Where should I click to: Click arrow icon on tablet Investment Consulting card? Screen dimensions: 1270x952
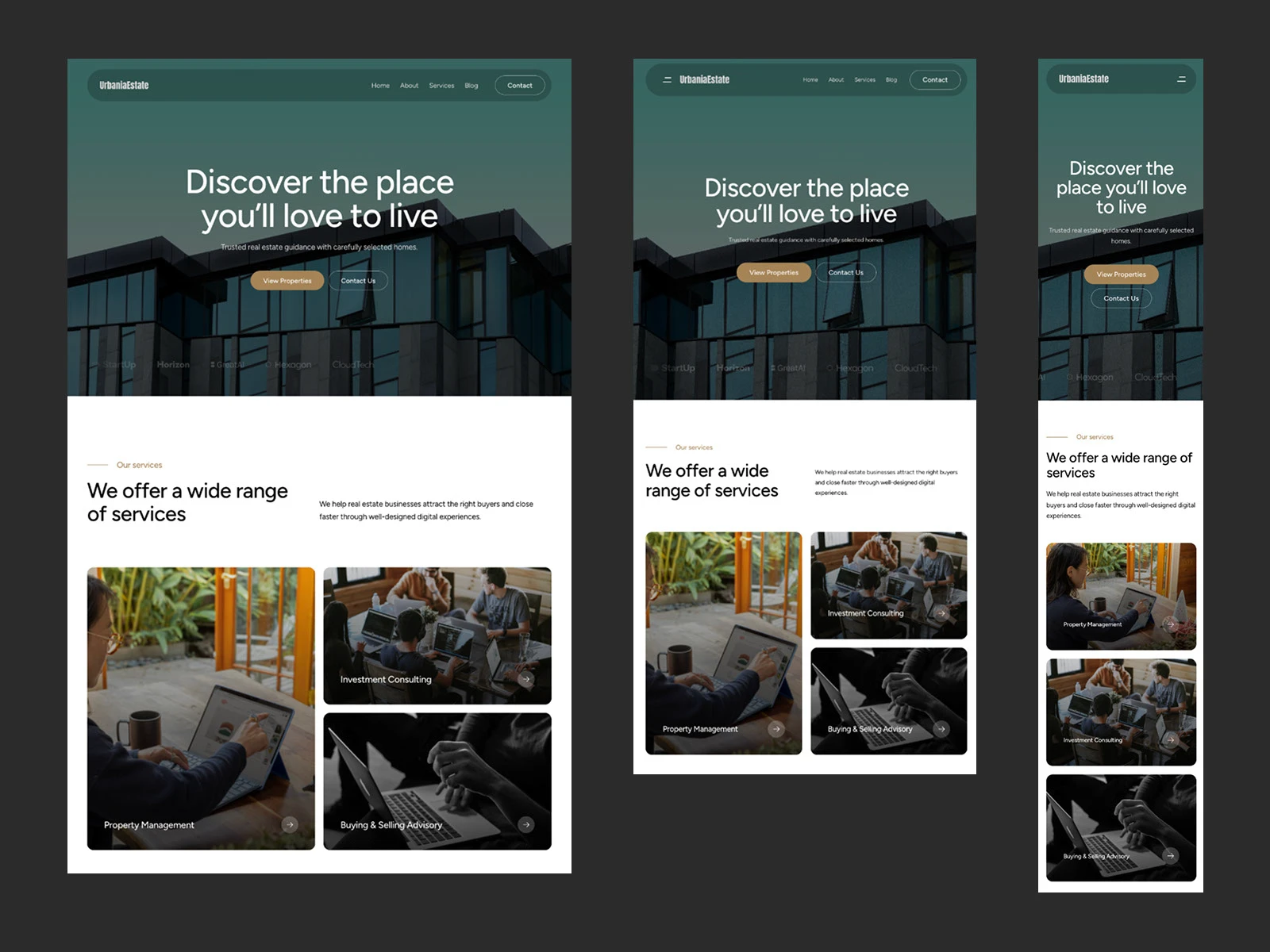point(941,613)
